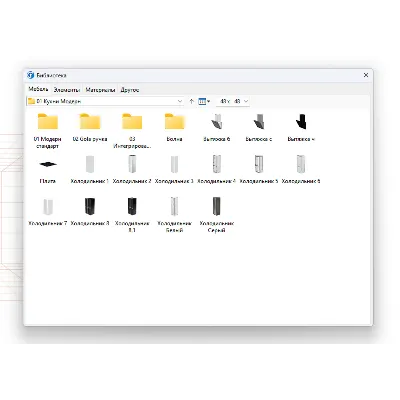
Task: Select the Холодильник 8.1 item
Action: point(132,215)
